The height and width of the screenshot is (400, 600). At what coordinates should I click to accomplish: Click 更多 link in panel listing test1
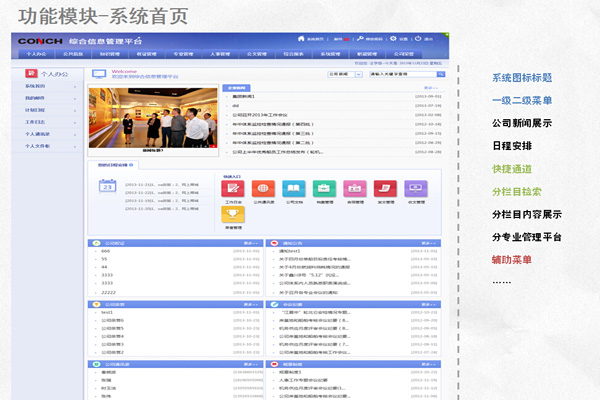point(251,304)
